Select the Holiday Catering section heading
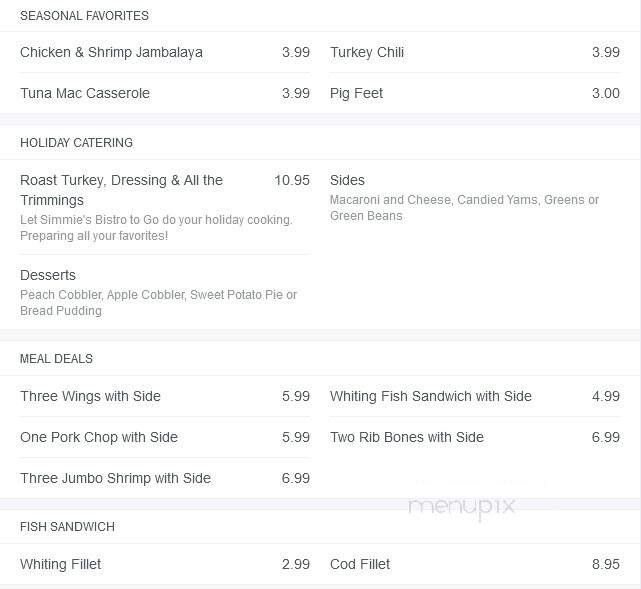641x589 pixels. [x=76, y=143]
